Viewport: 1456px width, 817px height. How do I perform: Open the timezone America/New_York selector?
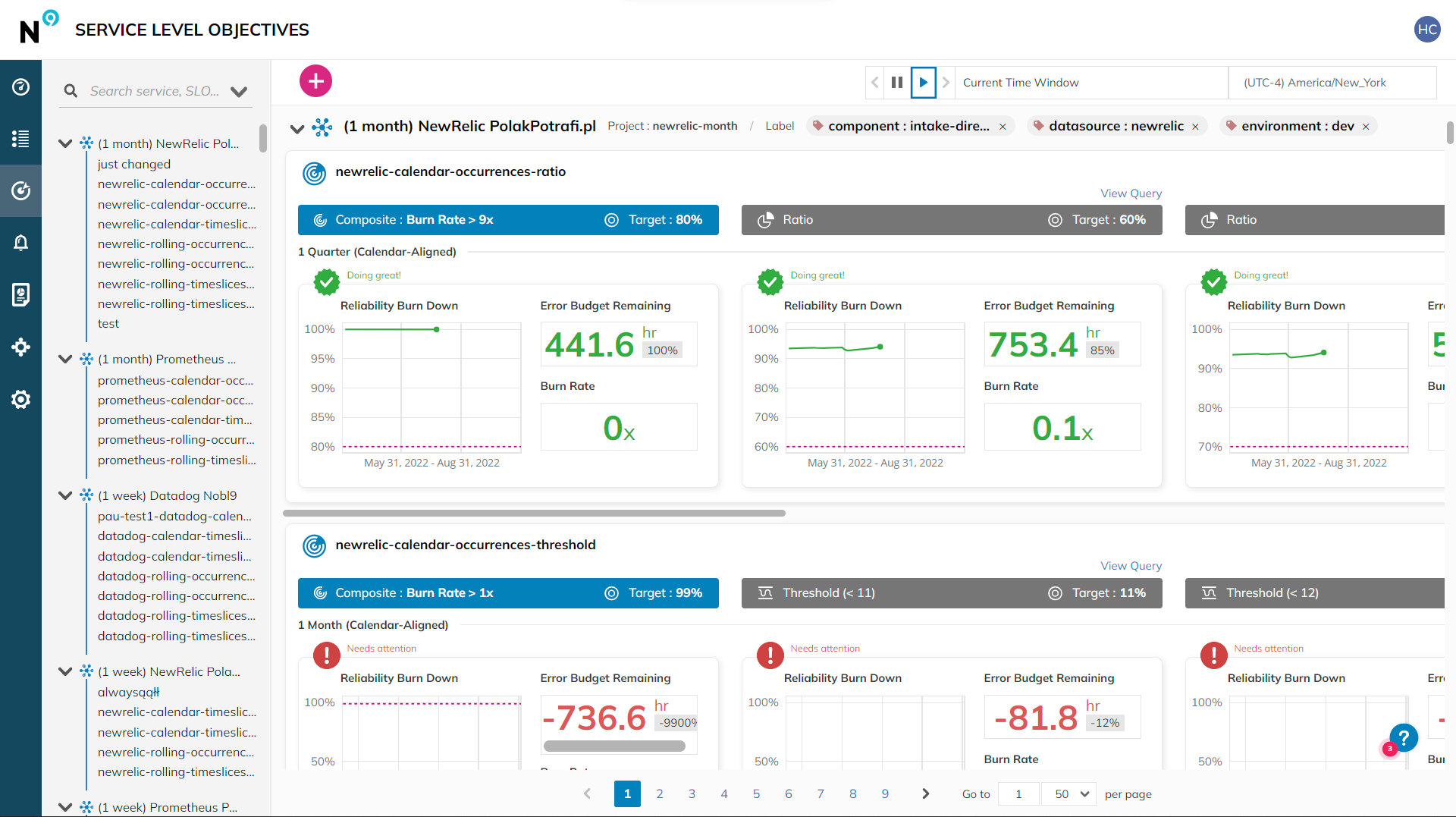click(1332, 82)
